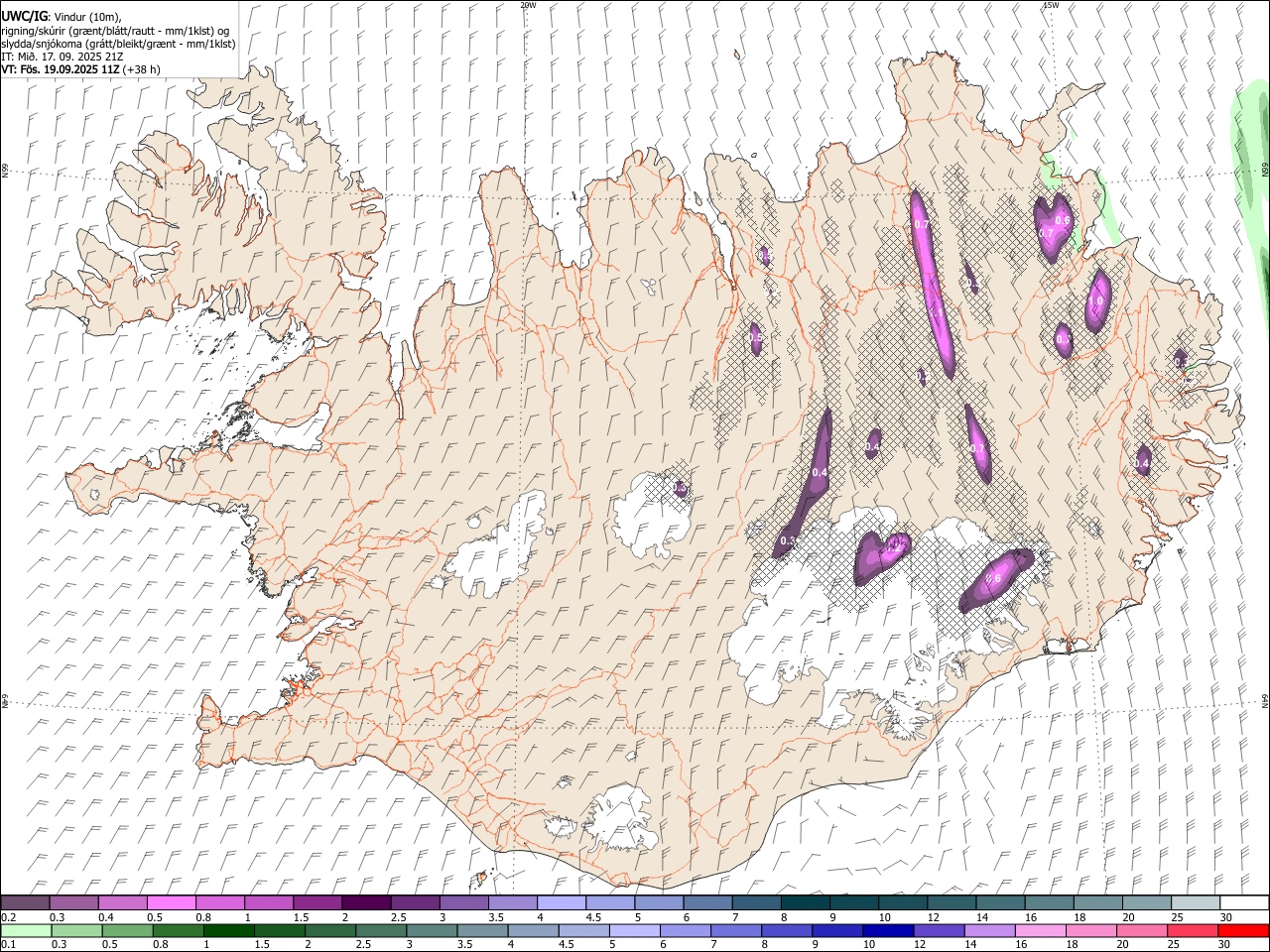Click bottom-row green swatch between 0.8 and 1

click(178, 930)
